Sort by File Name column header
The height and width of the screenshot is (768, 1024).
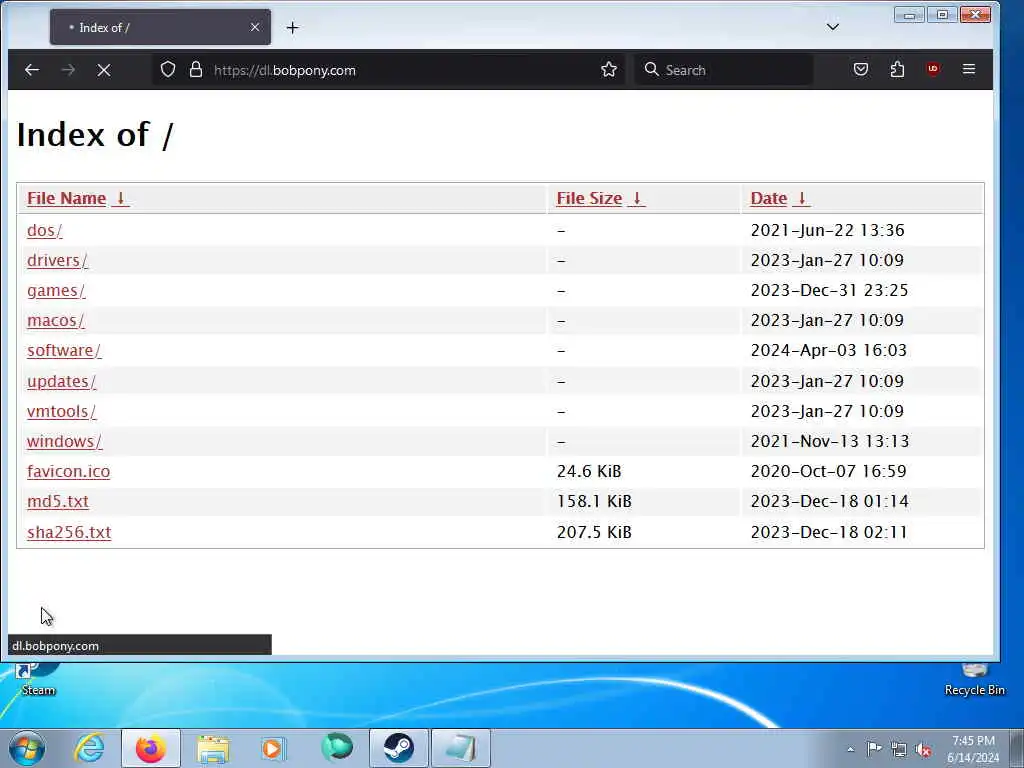coord(78,199)
